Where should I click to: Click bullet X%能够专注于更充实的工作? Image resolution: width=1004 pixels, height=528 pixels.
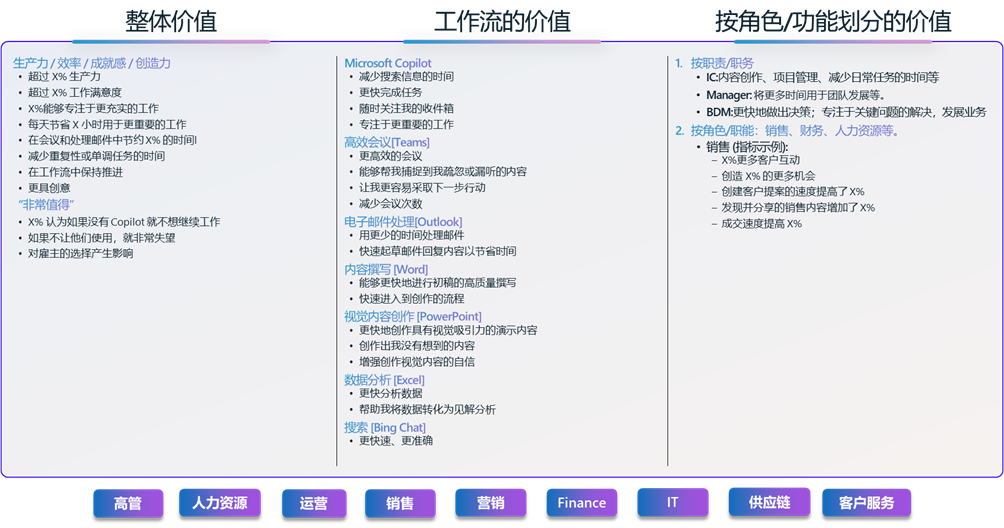(93, 109)
